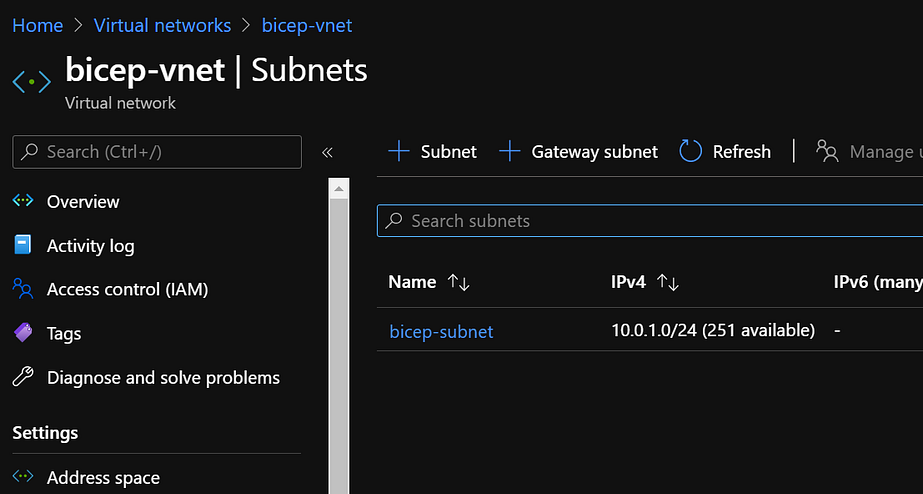Add a Gateway subnet button

click(x=579, y=151)
